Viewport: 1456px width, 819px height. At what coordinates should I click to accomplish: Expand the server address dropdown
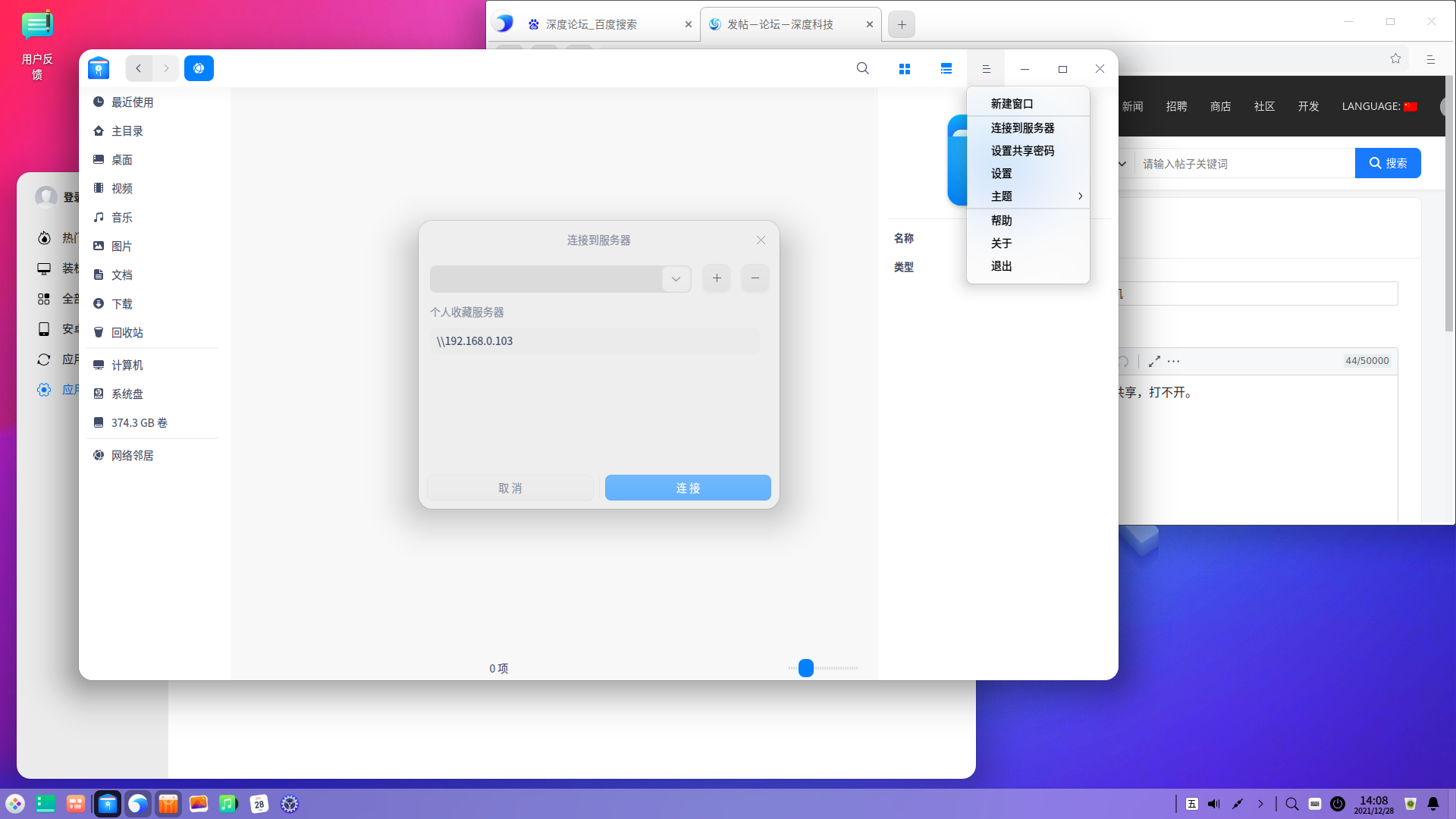[675, 278]
